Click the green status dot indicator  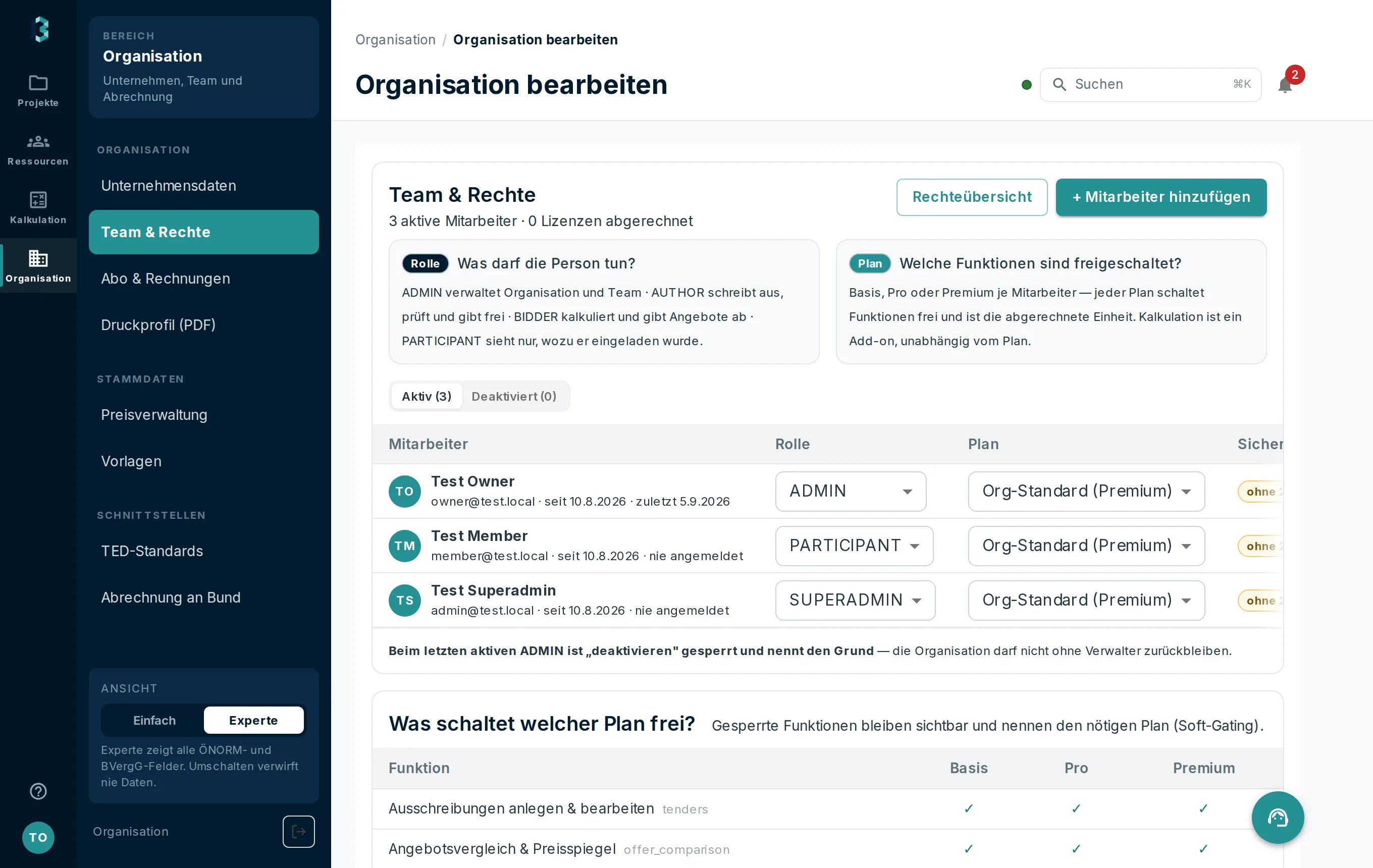click(x=1026, y=85)
